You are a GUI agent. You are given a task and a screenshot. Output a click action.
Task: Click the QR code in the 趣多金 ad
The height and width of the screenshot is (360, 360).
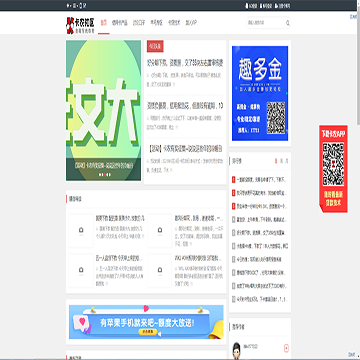click(275, 118)
